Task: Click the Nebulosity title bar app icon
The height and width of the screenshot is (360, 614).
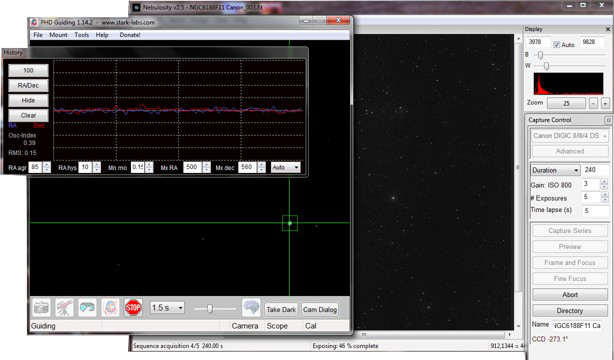Action: [136, 7]
